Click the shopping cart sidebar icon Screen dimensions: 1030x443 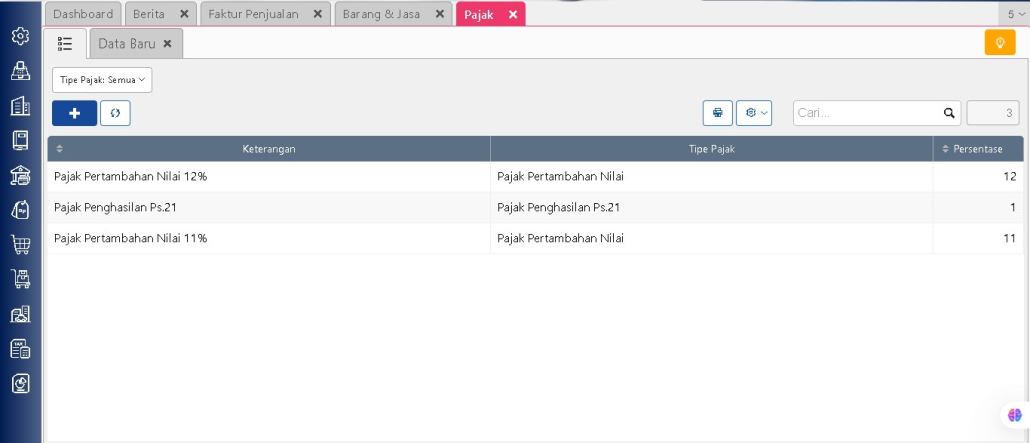coord(20,244)
